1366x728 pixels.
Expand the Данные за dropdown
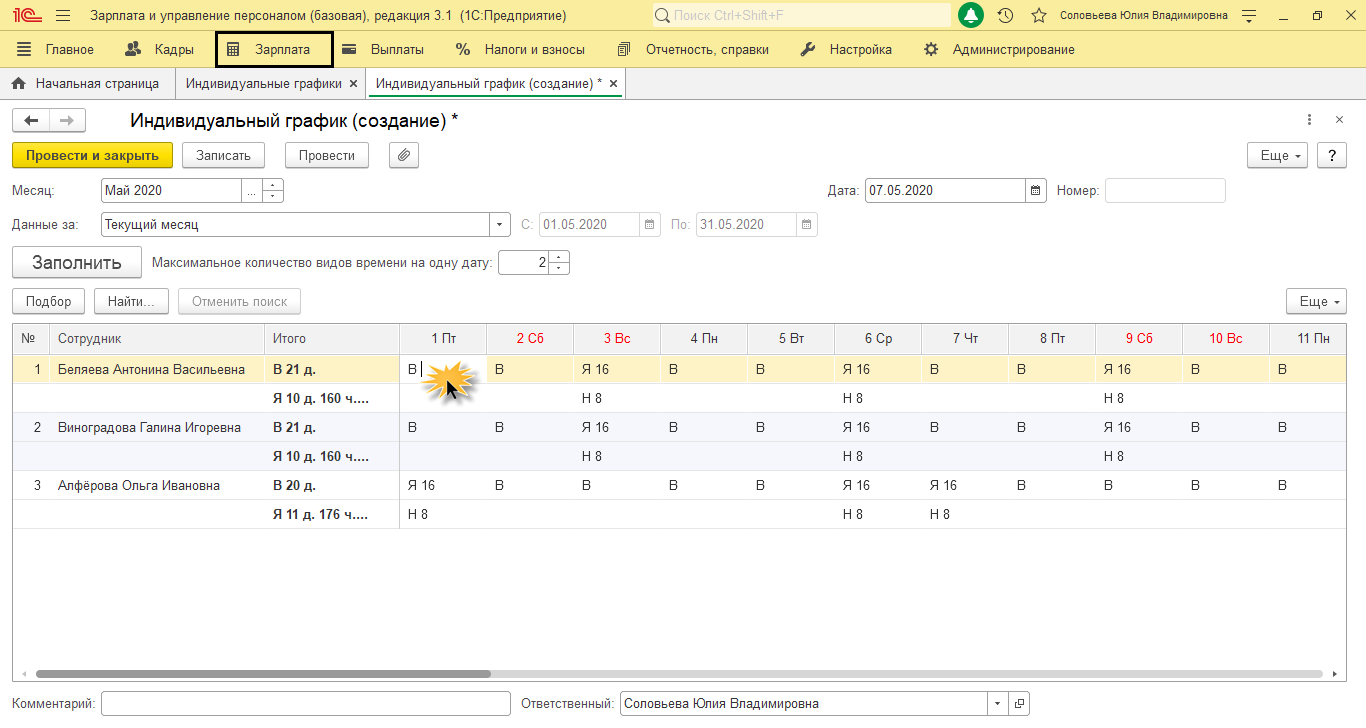click(x=500, y=224)
